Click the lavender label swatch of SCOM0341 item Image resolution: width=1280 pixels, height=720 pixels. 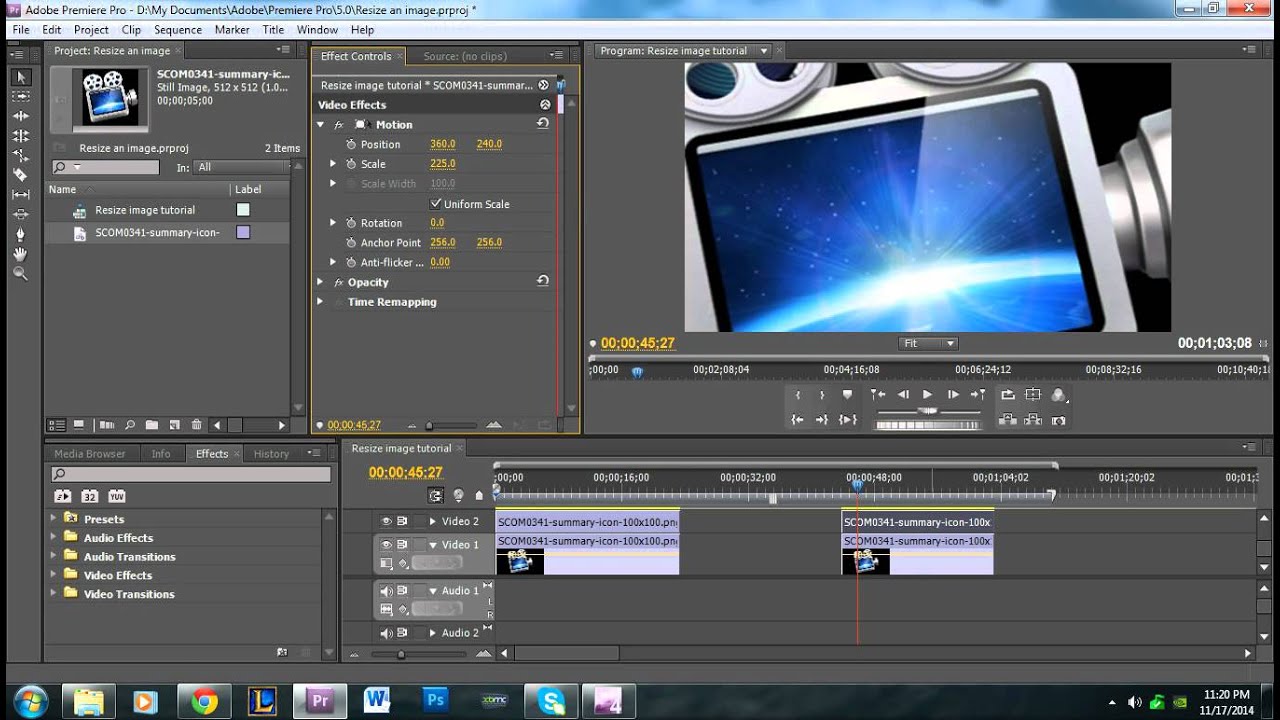tap(243, 232)
